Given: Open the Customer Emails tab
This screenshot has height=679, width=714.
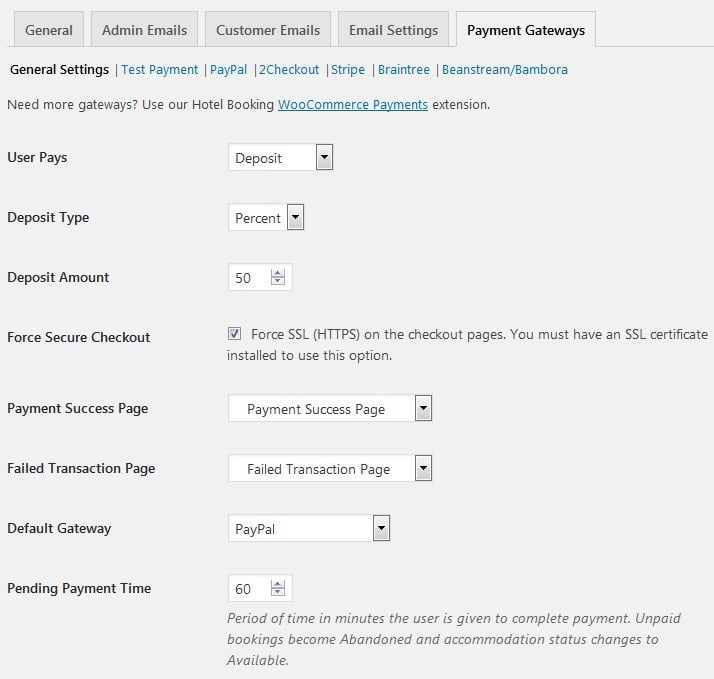Looking at the screenshot, I should [x=268, y=30].
